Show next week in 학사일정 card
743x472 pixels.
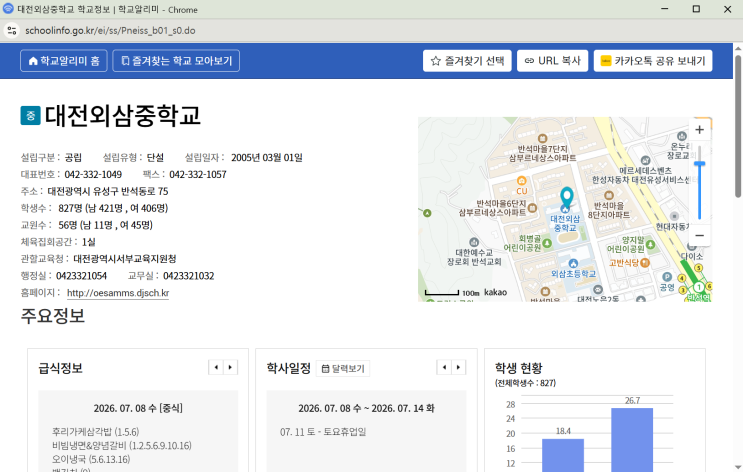(x=458, y=367)
